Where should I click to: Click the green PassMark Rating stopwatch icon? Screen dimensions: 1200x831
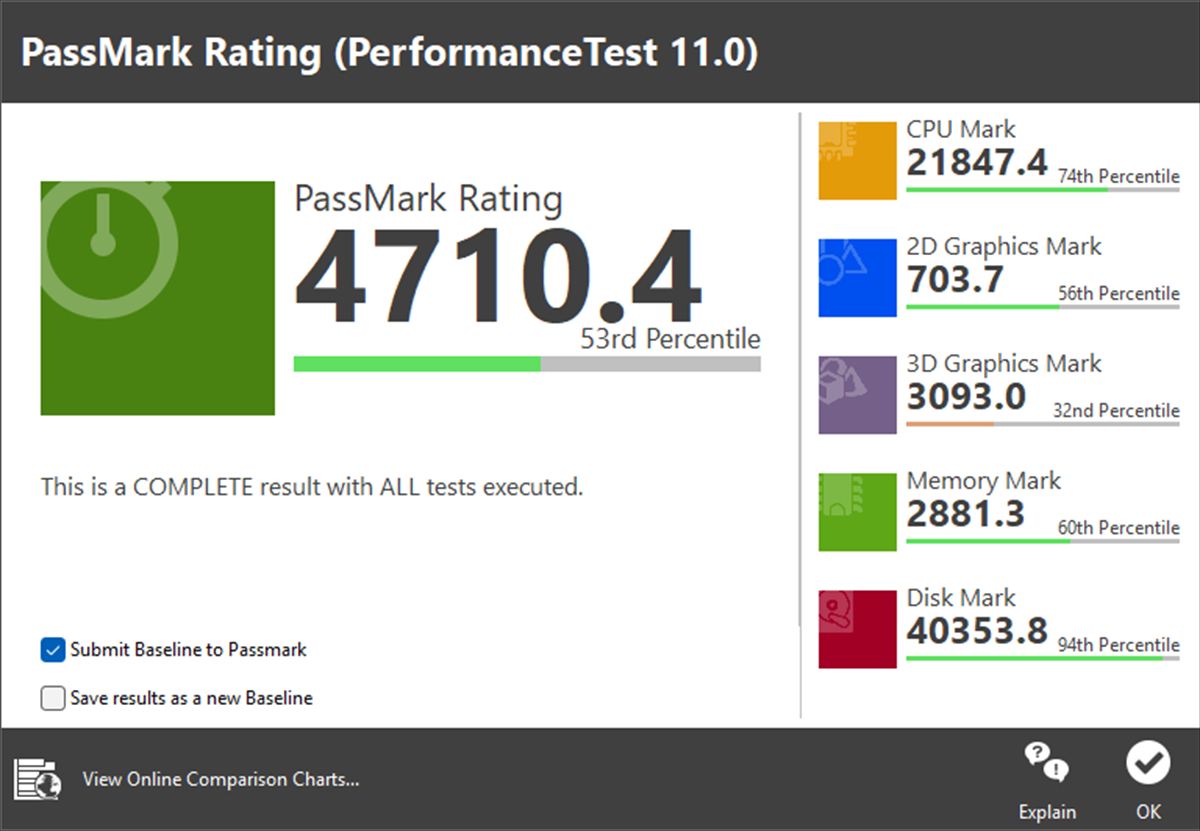pyautogui.click(x=157, y=297)
